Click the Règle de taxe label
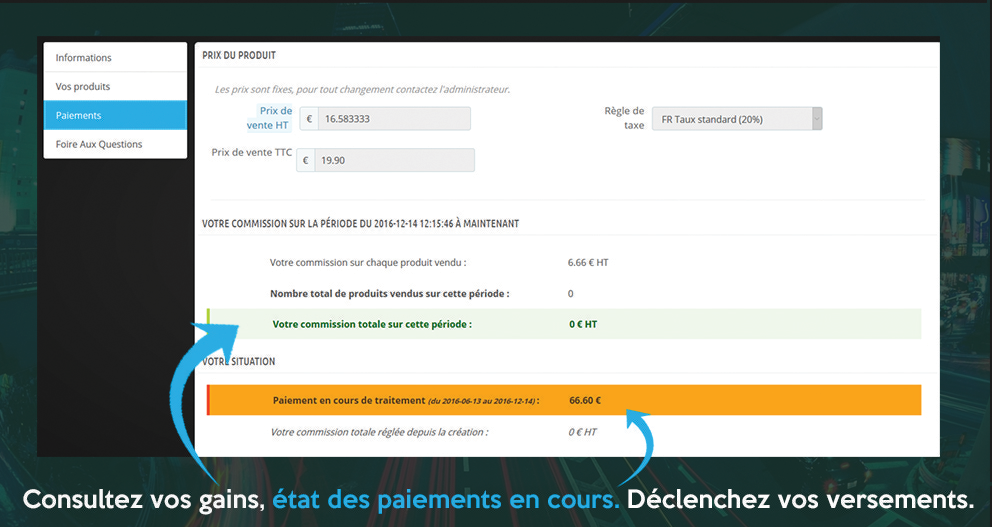 (624, 118)
